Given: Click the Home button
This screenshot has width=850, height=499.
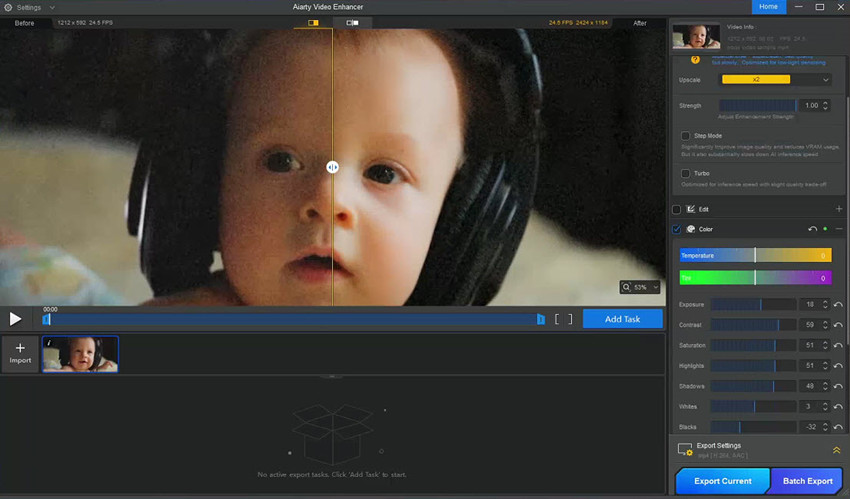Looking at the screenshot, I should tap(768, 7).
